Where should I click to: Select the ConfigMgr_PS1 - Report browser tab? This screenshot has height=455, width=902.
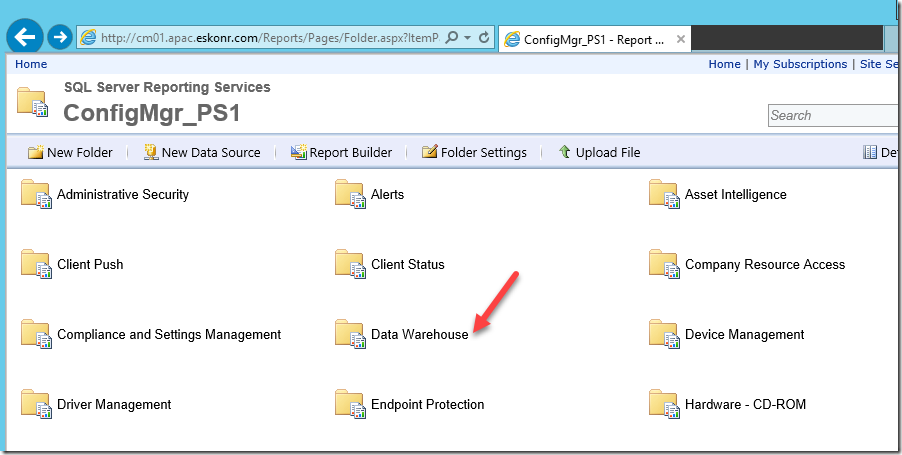(x=594, y=40)
